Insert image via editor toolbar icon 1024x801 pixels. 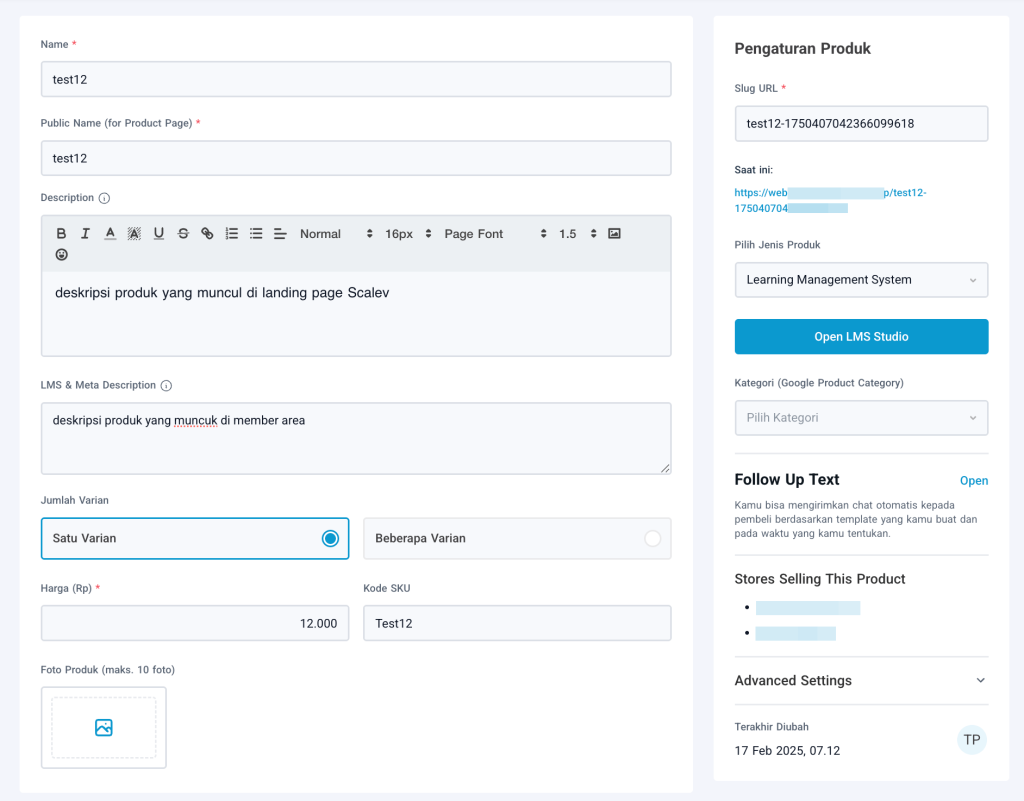[x=615, y=234]
